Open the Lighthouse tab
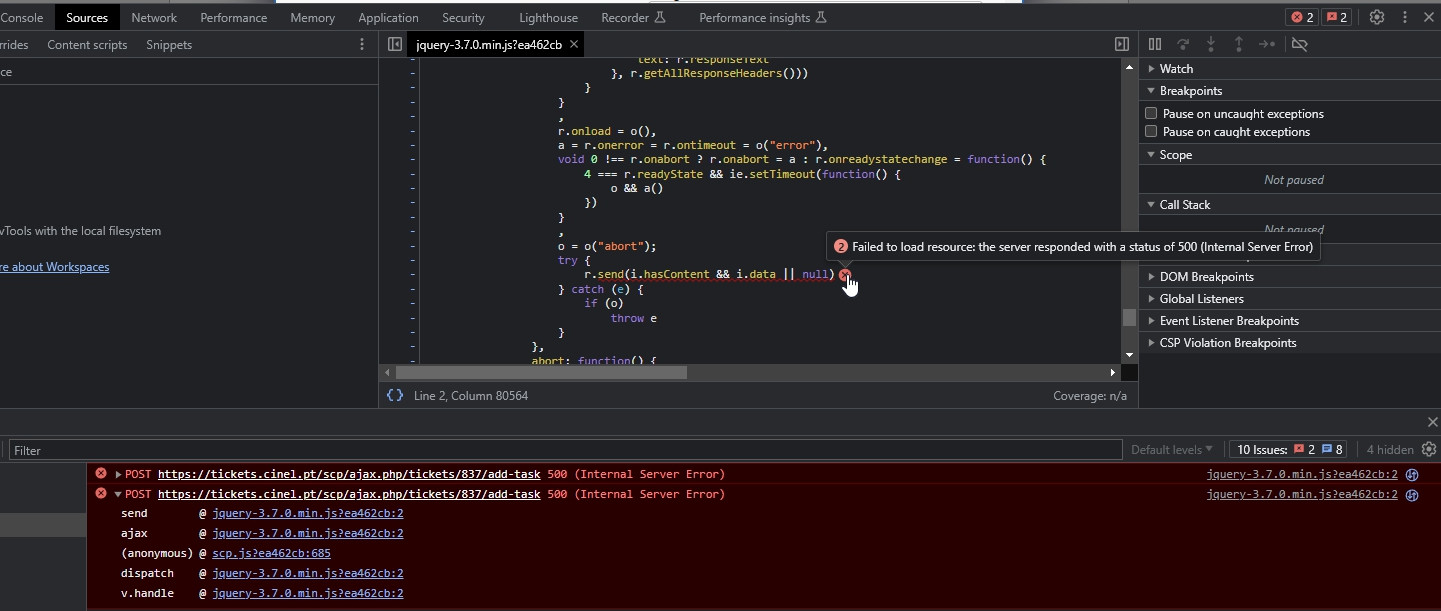Viewport: 1441px width, 611px height. click(x=548, y=17)
